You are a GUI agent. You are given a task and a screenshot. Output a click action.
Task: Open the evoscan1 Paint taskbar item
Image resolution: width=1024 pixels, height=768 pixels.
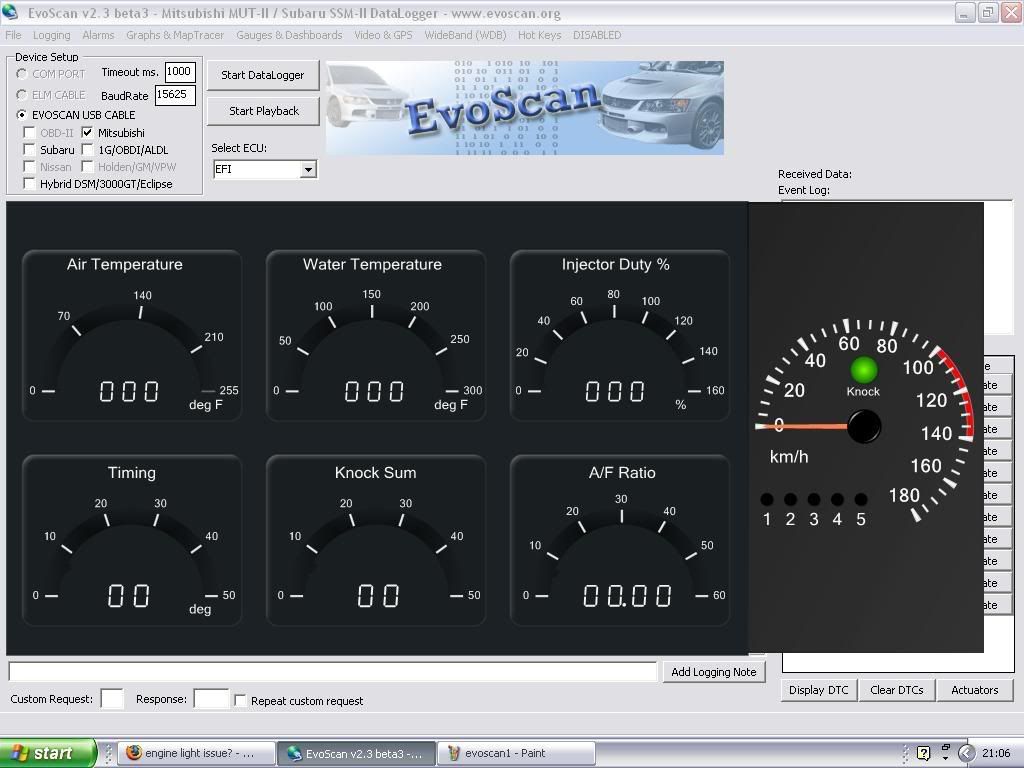516,753
